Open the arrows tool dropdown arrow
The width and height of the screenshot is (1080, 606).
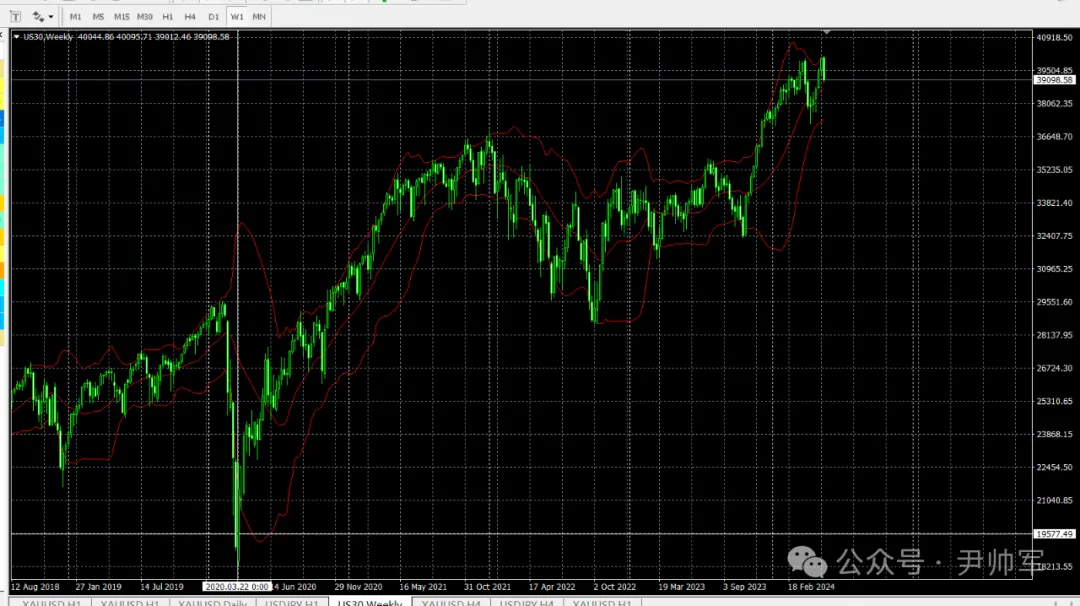point(51,17)
